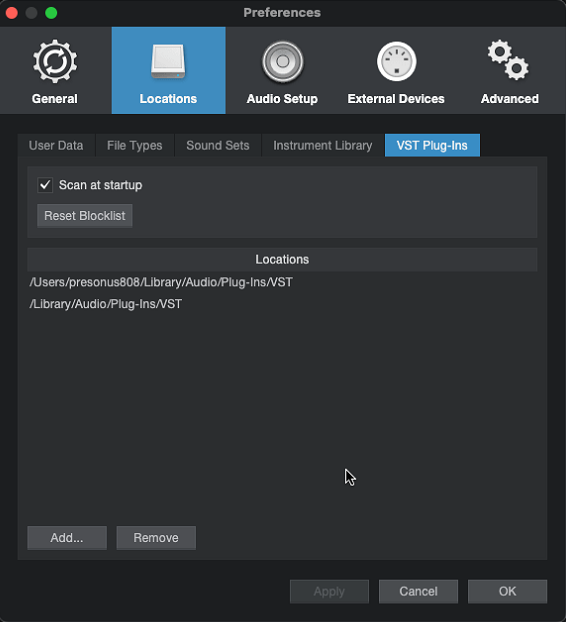Viewport: 566px width, 622px height.
Task: Click the Cancel button
Action: pyautogui.click(x=418, y=591)
